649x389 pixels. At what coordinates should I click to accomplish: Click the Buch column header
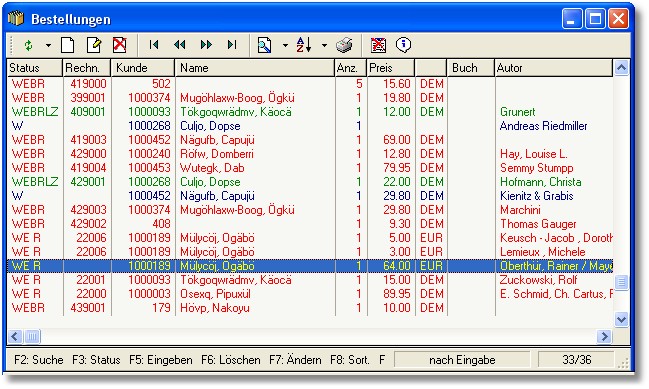point(471,68)
